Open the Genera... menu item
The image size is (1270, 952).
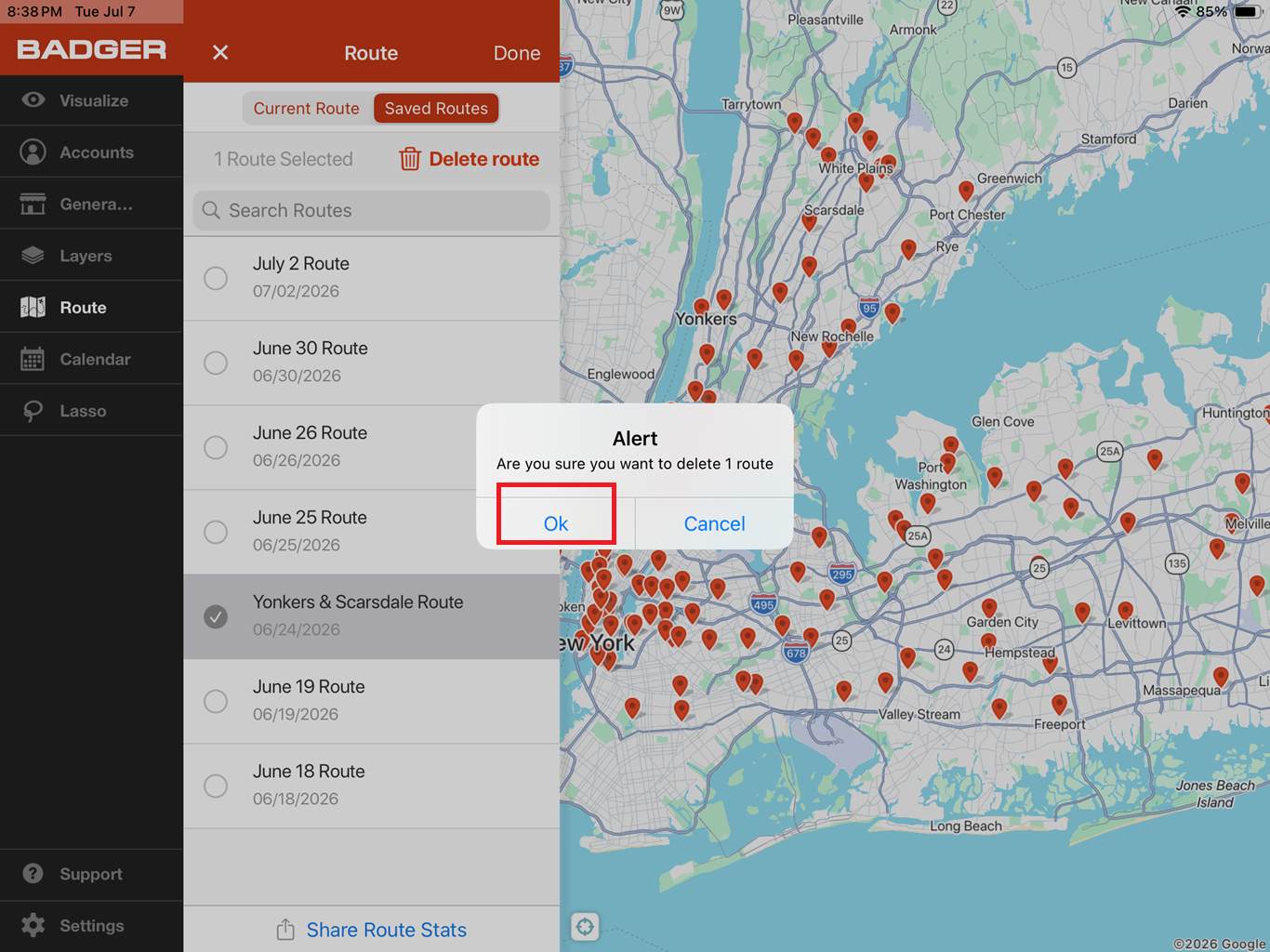pos(91,204)
